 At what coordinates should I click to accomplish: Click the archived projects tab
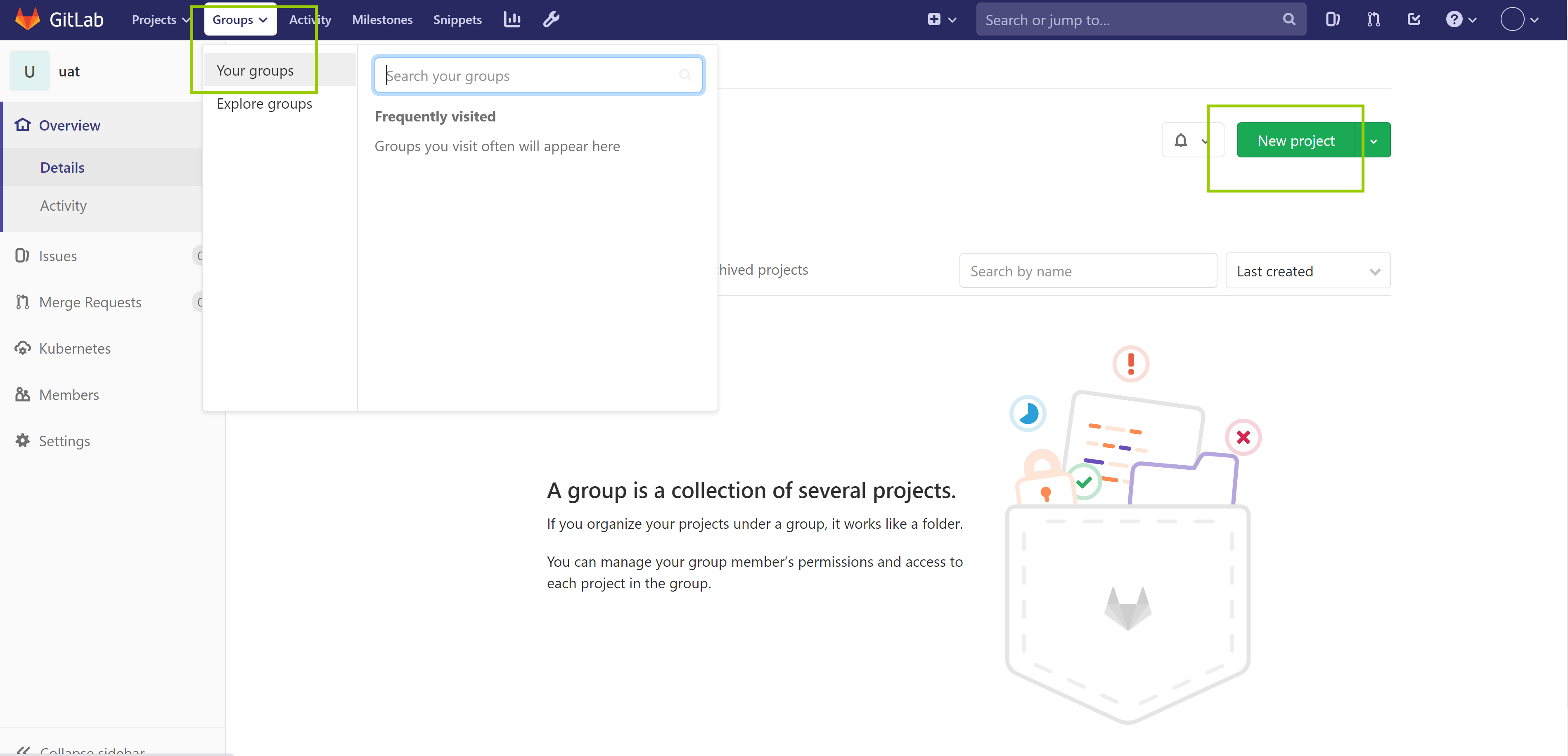coord(763,269)
